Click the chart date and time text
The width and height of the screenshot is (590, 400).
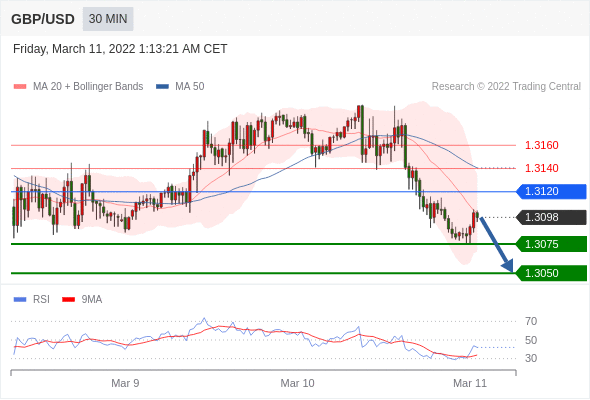[120, 49]
